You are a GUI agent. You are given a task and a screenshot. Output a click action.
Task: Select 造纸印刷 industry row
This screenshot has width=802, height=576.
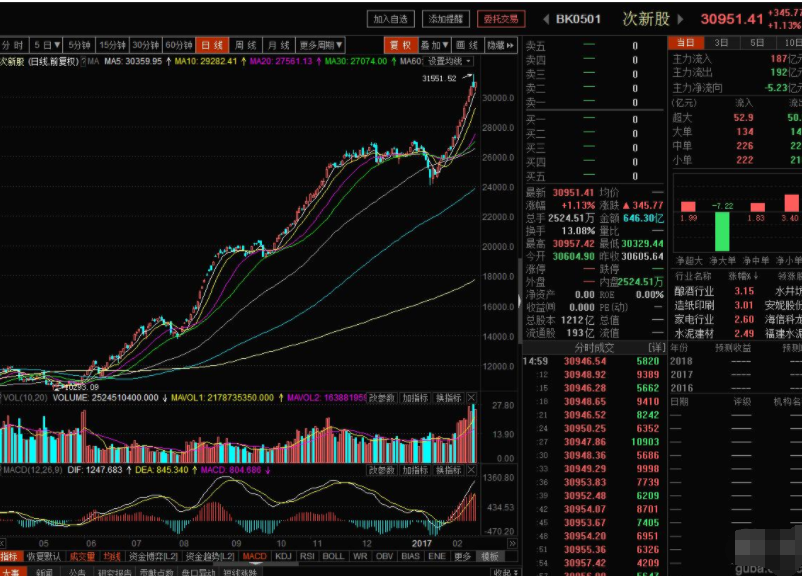point(734,305)
